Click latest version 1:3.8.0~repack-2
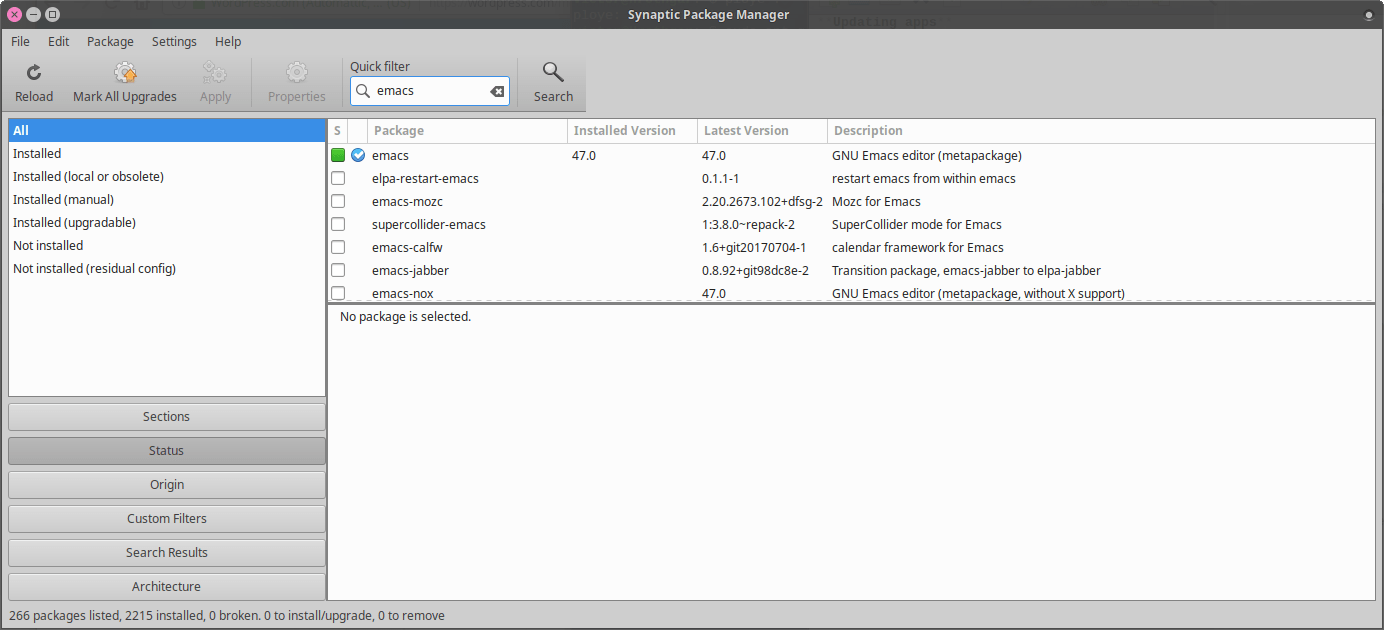 tap(748, 225)
